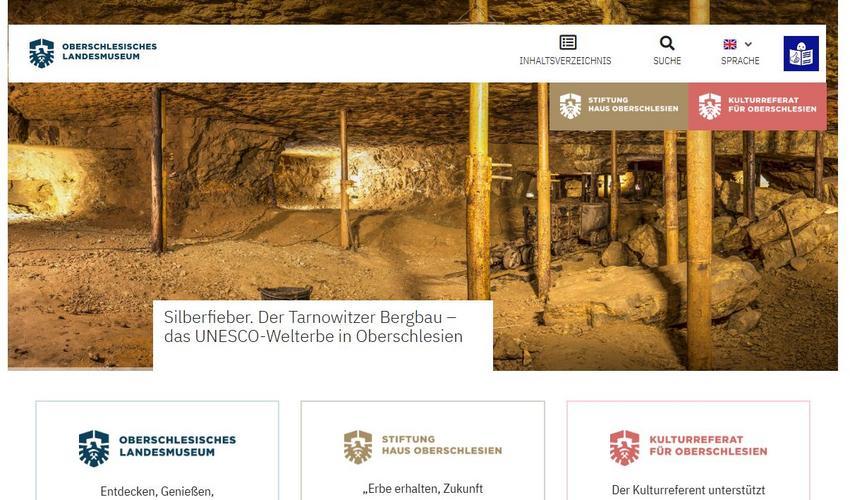Switch to Kulturreferat für Oberschlesien tab
Image resolution: width=850 pixels, height=500 pixels.
757,106
